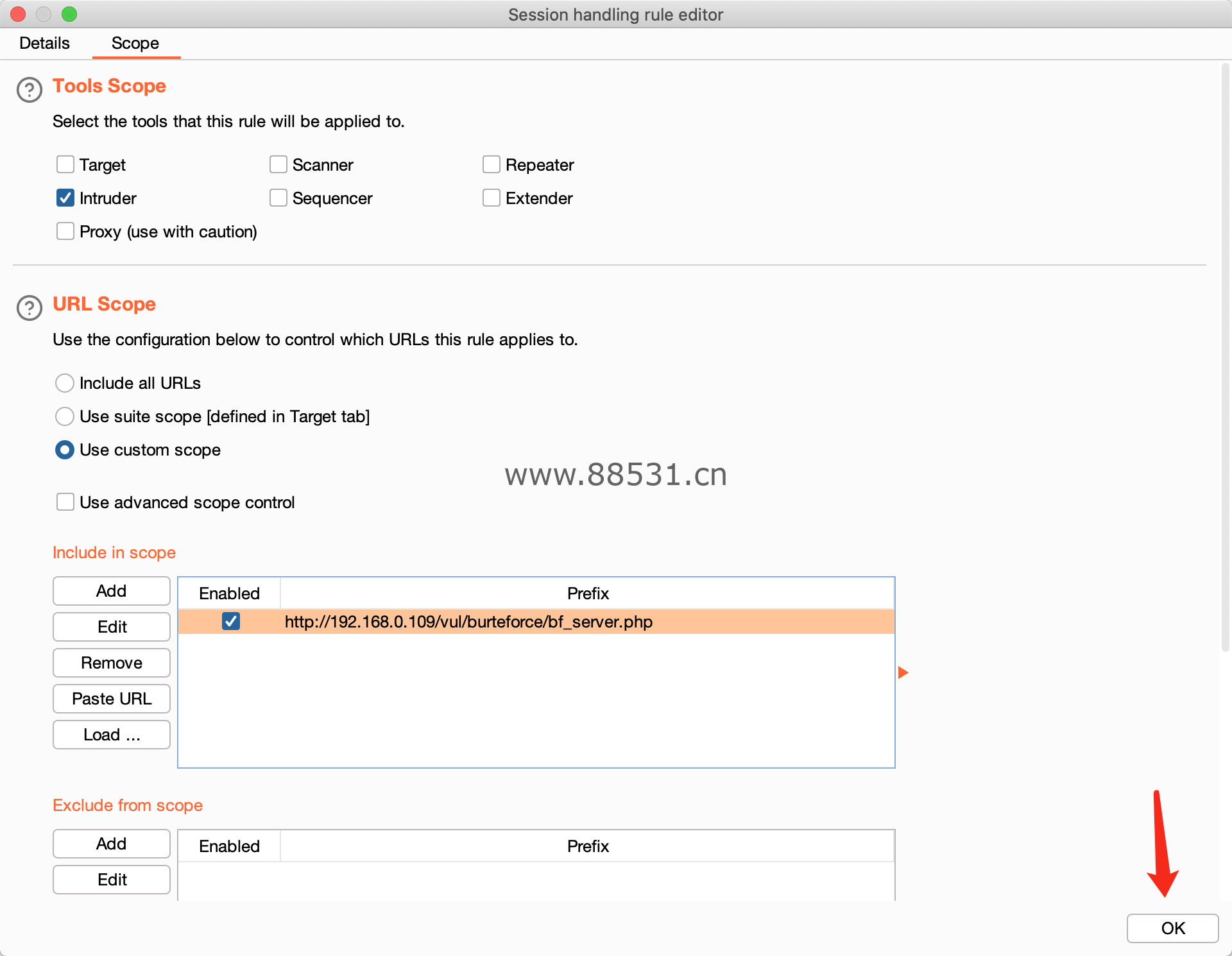Click the orange expand arrow beside the include table
The height and width of the screenshot is (956, 1232).
(903, 672)
